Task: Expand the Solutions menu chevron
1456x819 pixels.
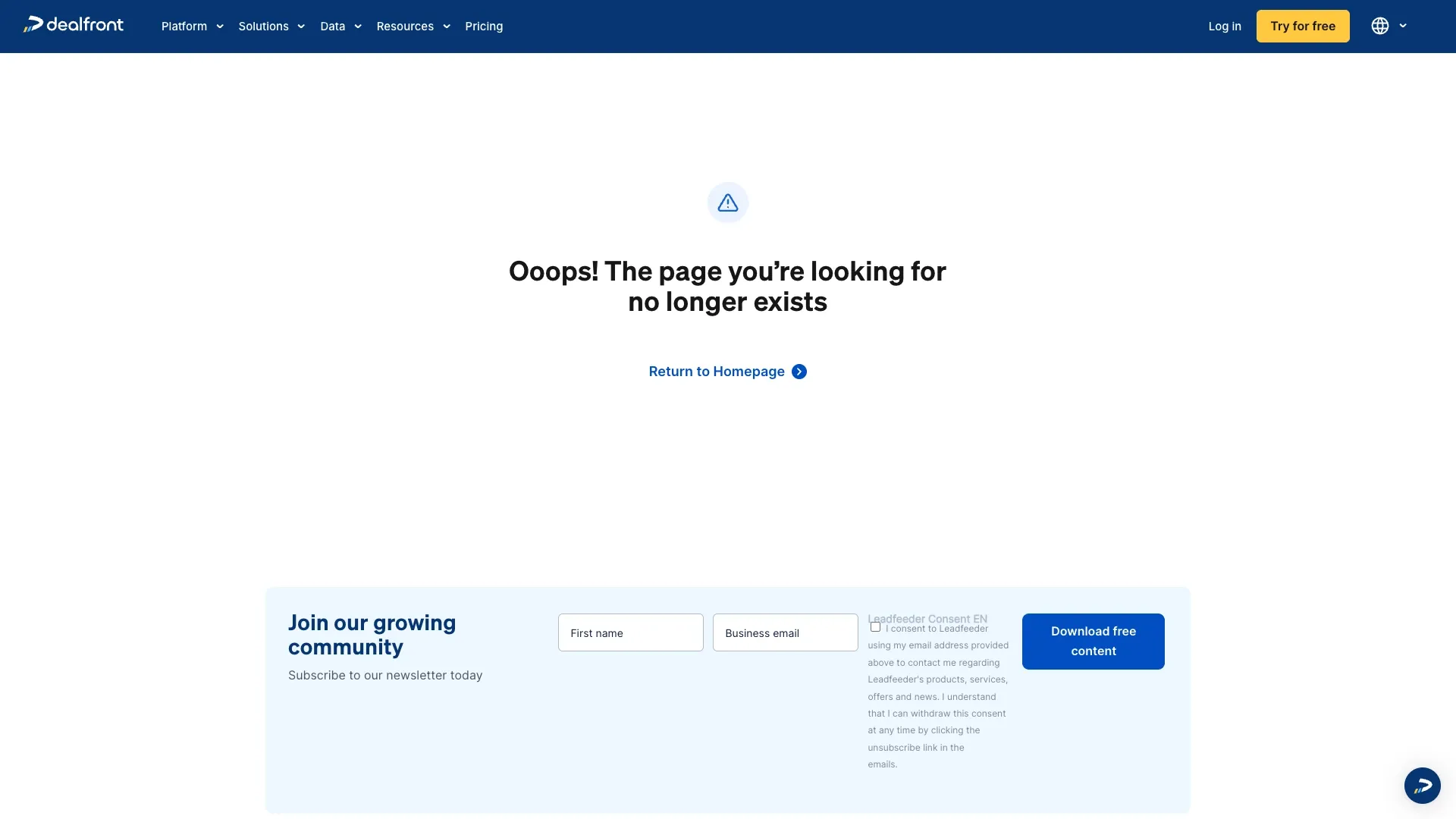Action: tap(301, 27)
